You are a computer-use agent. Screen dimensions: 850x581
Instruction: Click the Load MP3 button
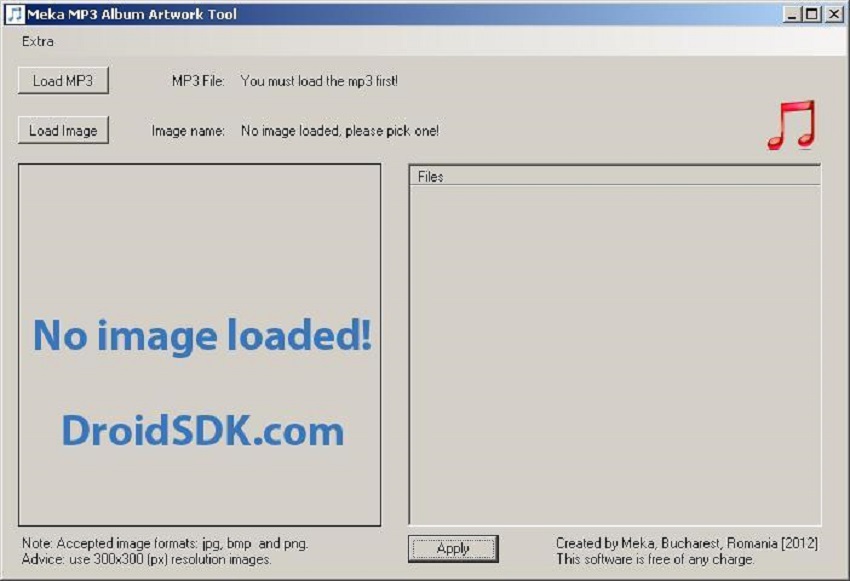63,81
